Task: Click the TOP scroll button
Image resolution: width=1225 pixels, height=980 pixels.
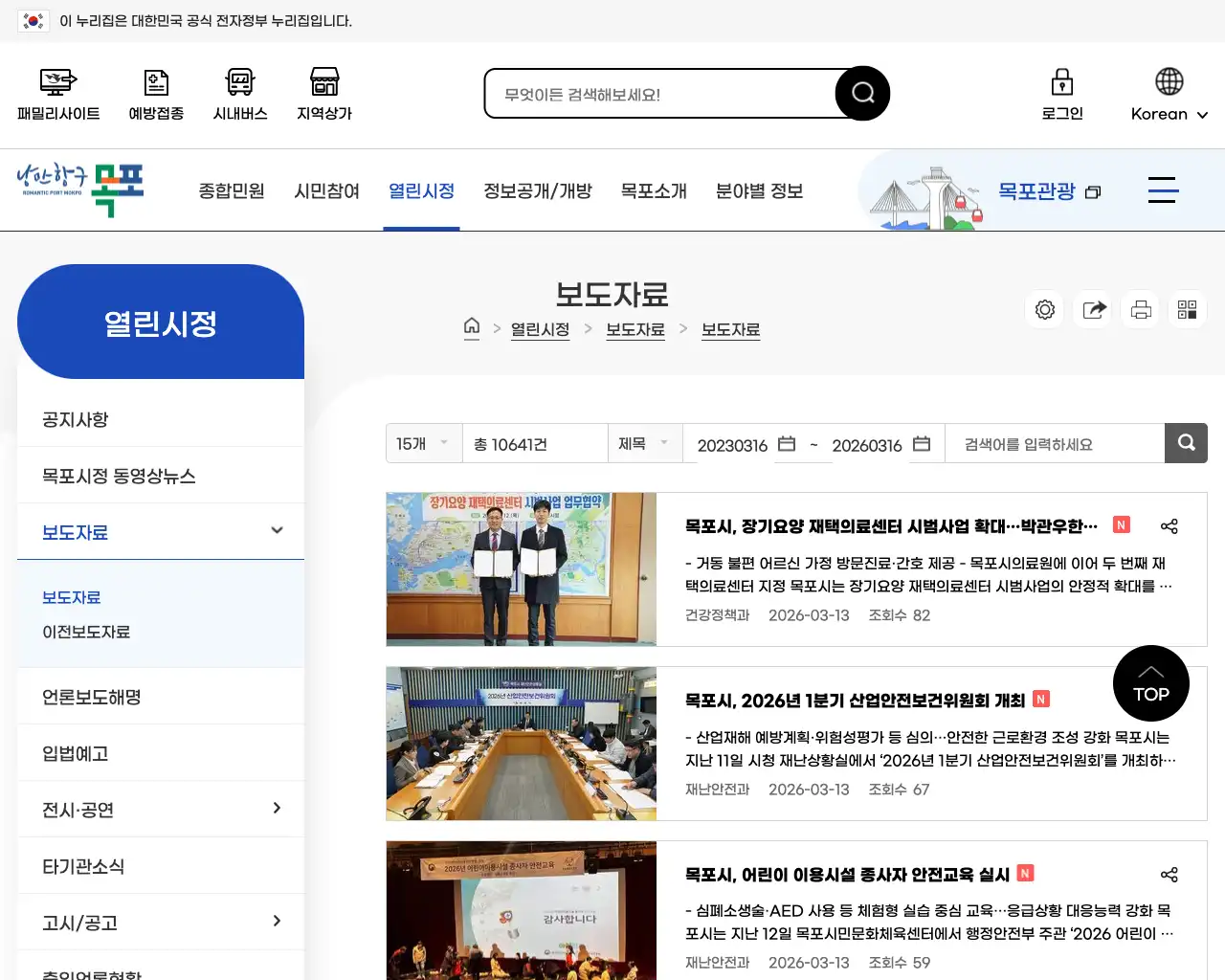Action: (1150, 683)
